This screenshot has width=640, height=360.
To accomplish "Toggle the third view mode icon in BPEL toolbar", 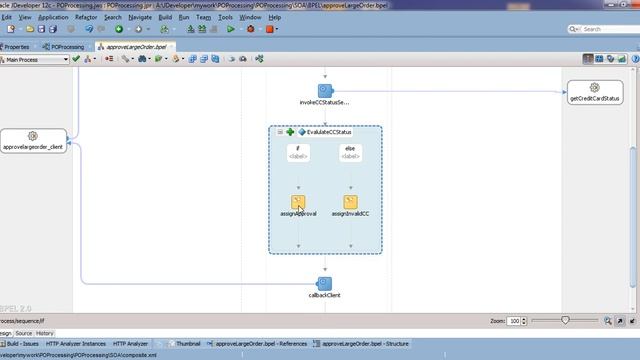I will [x=610, y=59].
